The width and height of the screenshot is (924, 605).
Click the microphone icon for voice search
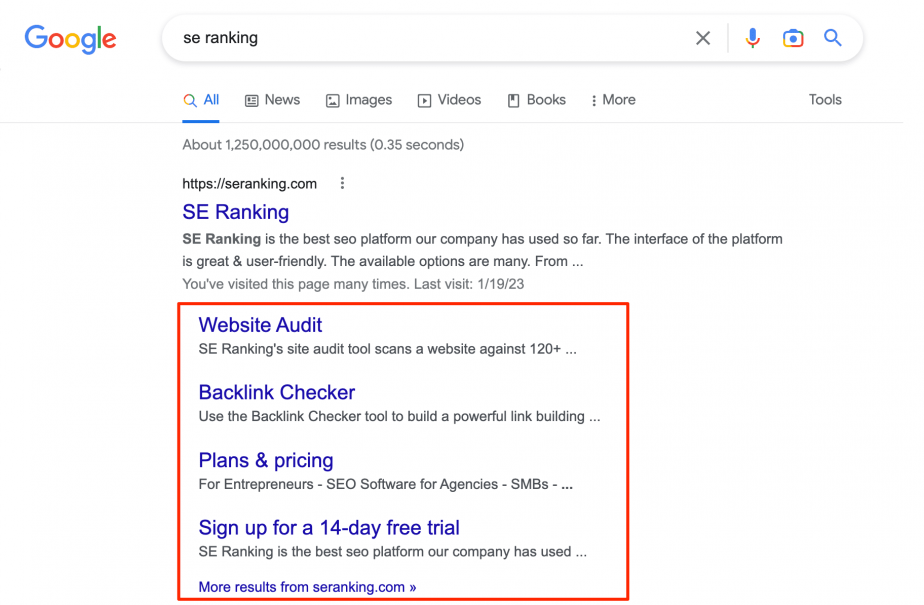[752, 37]
